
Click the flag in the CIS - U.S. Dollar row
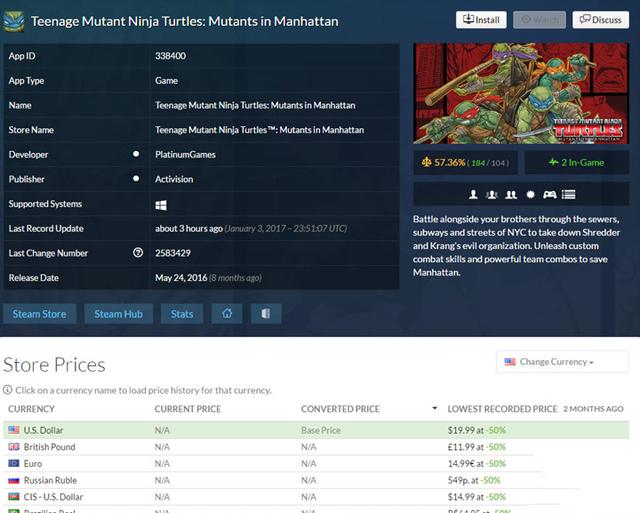tap(14, 497)
